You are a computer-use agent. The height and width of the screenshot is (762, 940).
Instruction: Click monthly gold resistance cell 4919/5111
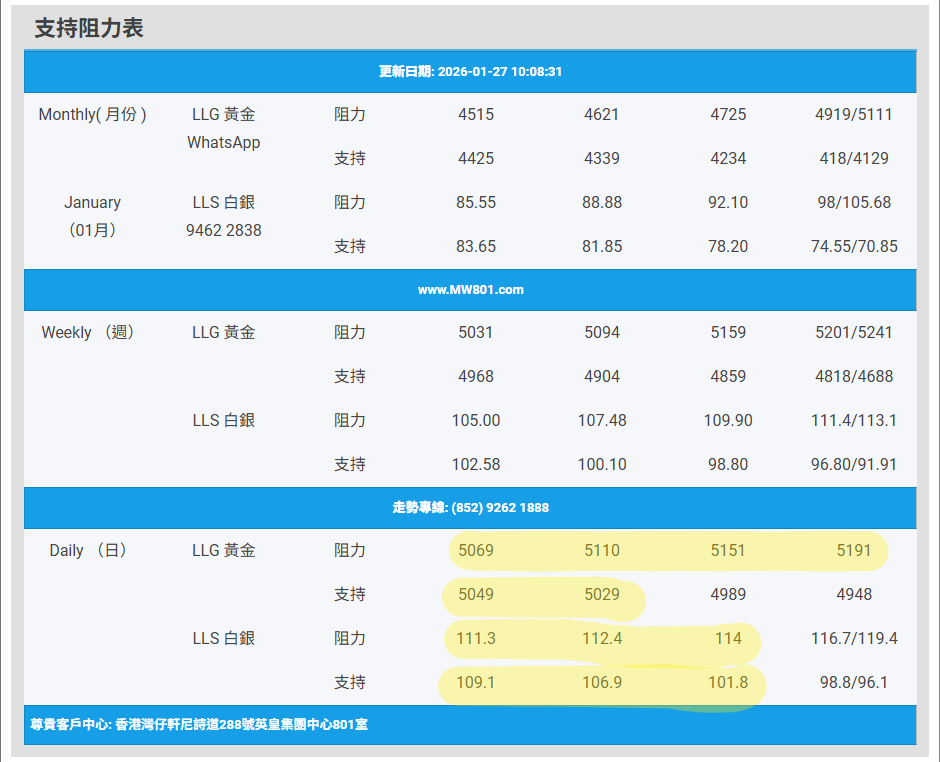(854, 115)
